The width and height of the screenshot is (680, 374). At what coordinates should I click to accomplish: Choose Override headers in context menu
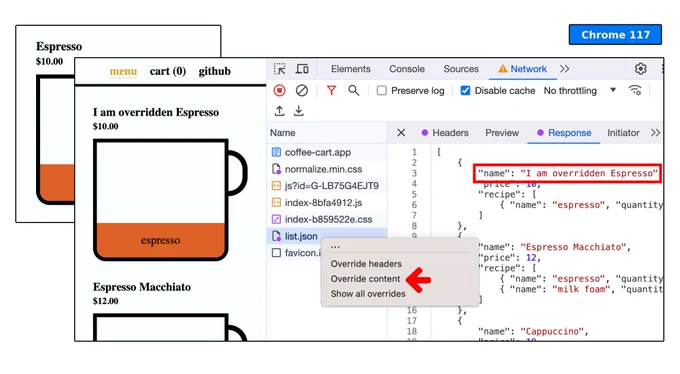[x=366, y=264]
